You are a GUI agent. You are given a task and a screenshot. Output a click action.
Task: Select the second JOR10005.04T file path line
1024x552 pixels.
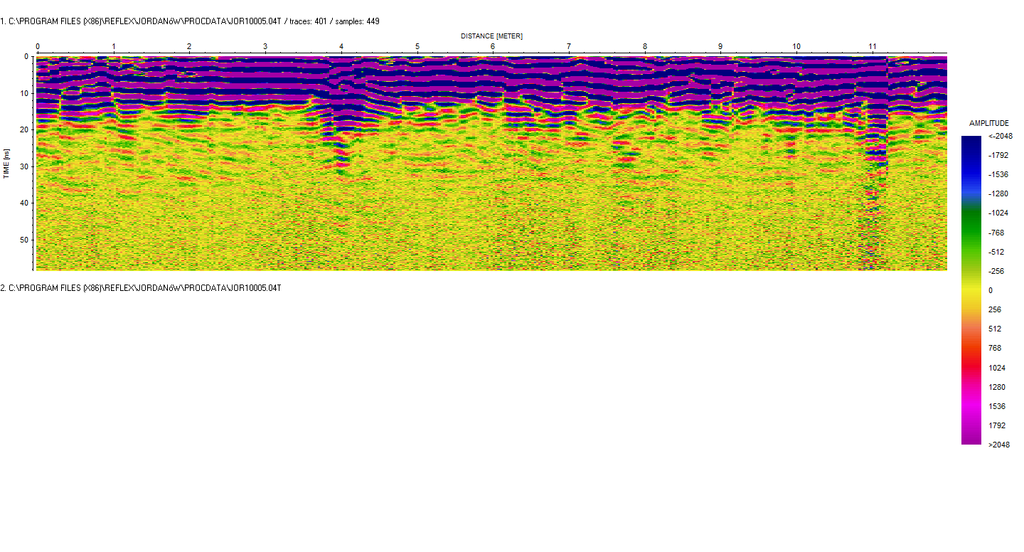coord(141,288)
